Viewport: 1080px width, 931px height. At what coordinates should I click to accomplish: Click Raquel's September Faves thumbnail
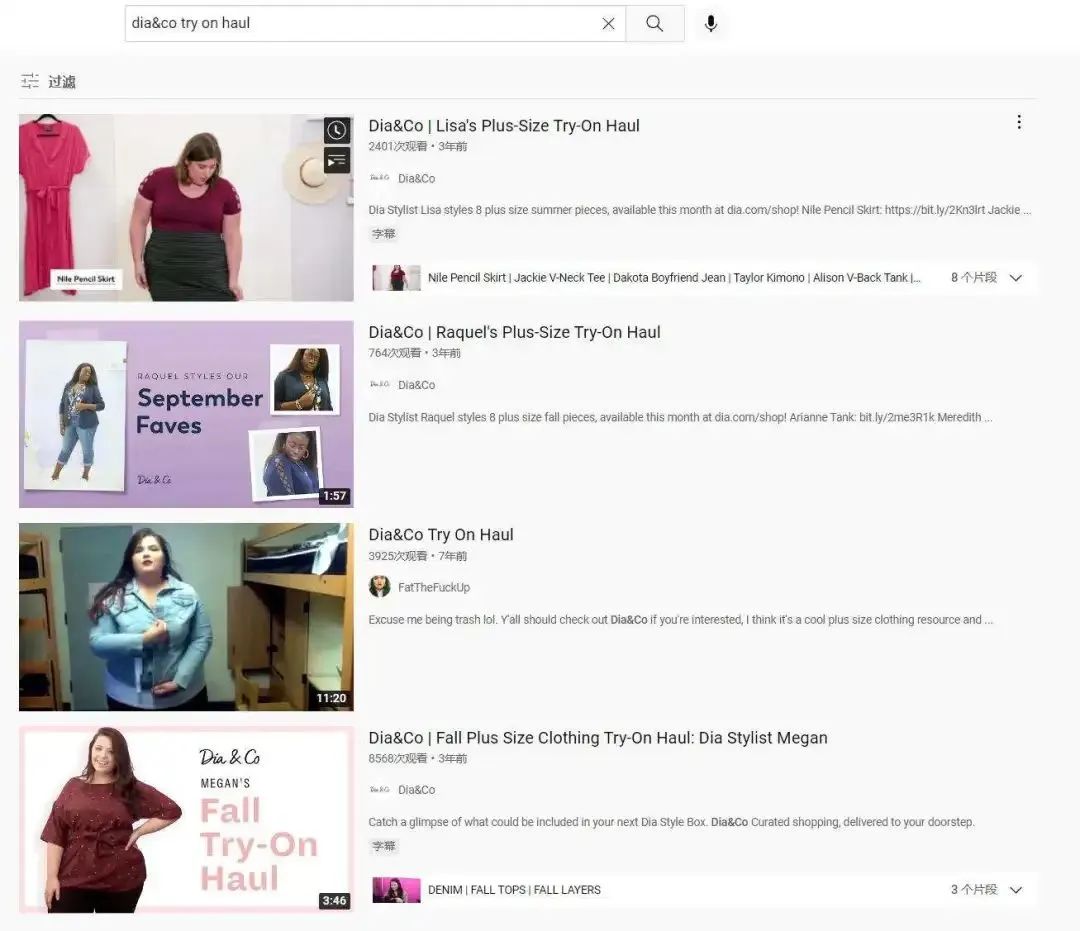186,414
